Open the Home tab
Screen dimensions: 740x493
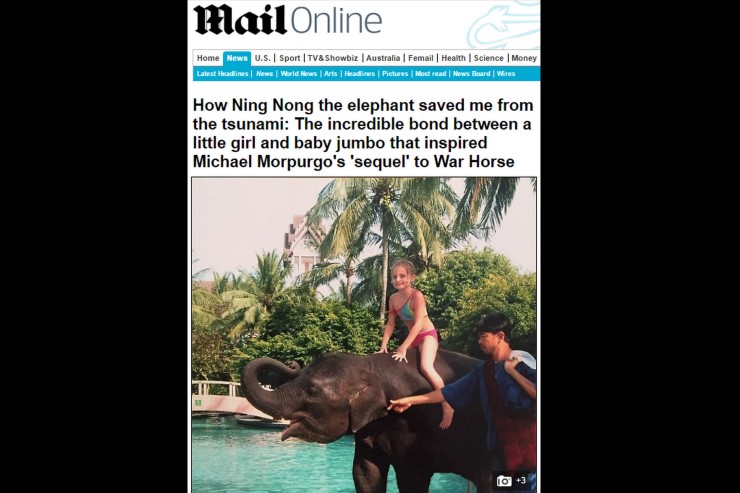click(x=208, y=58)
